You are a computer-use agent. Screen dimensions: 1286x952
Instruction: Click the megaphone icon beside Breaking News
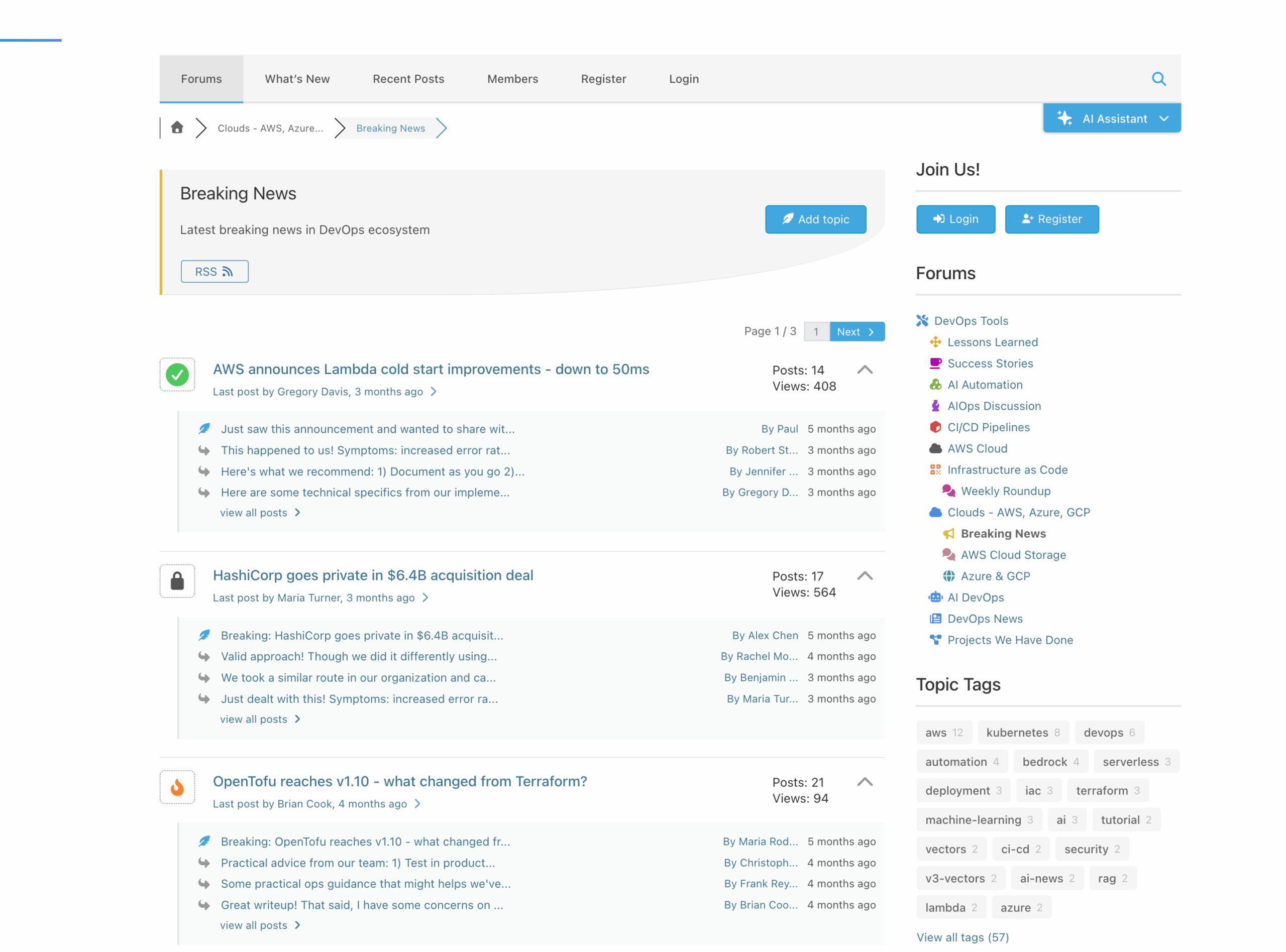click(948, 534)
